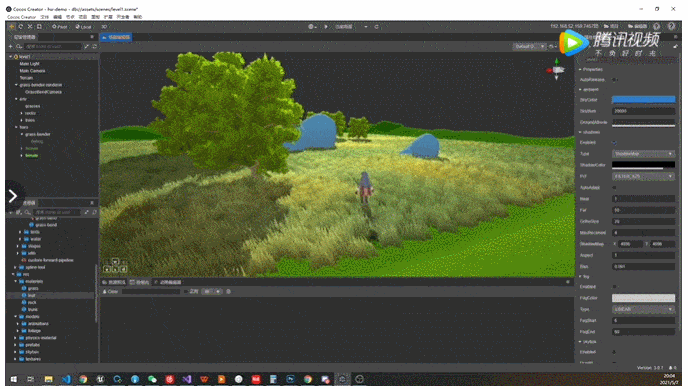688x389 pixels.
Task: Toggle Pivot mode button
Action: 59,27
